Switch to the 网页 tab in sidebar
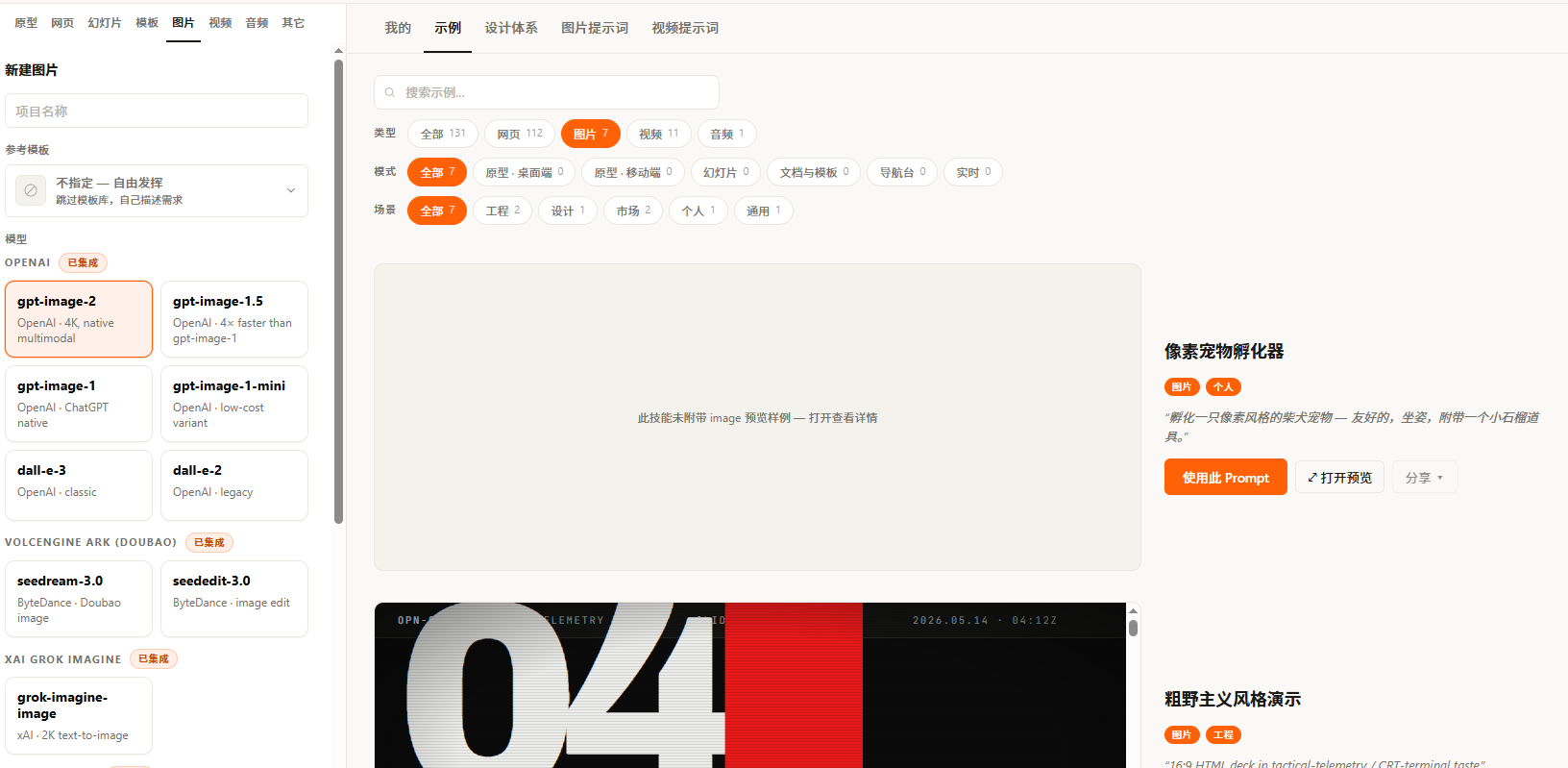This screenshot has height=768, width=1568. click(62, 23)
